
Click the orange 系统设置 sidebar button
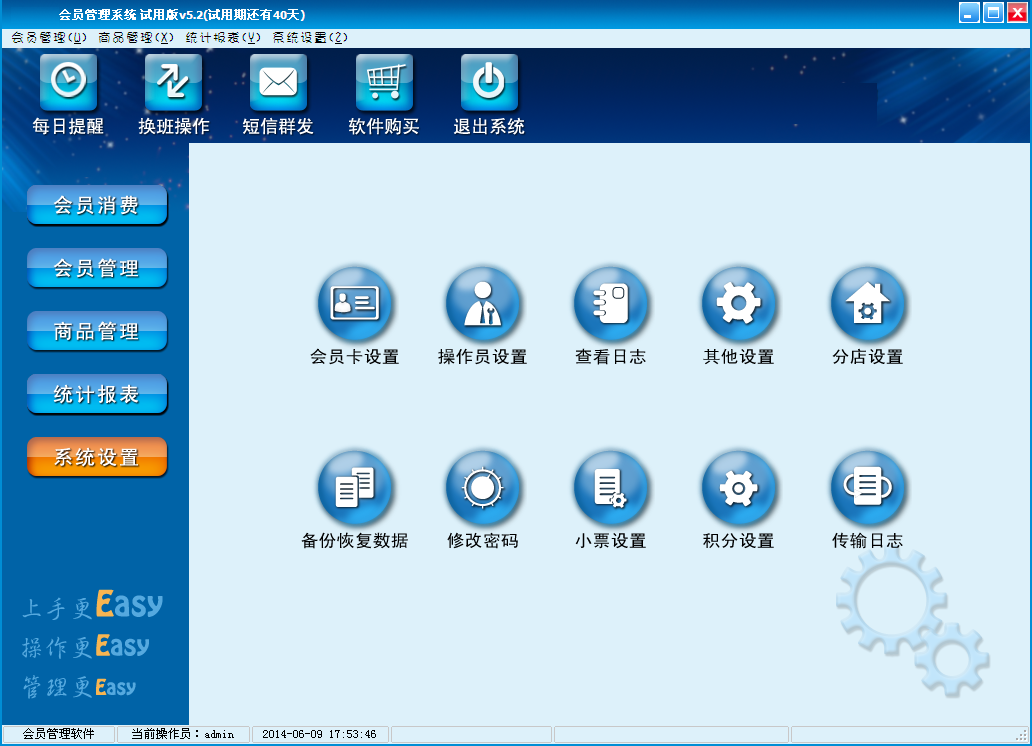[97, 458]
